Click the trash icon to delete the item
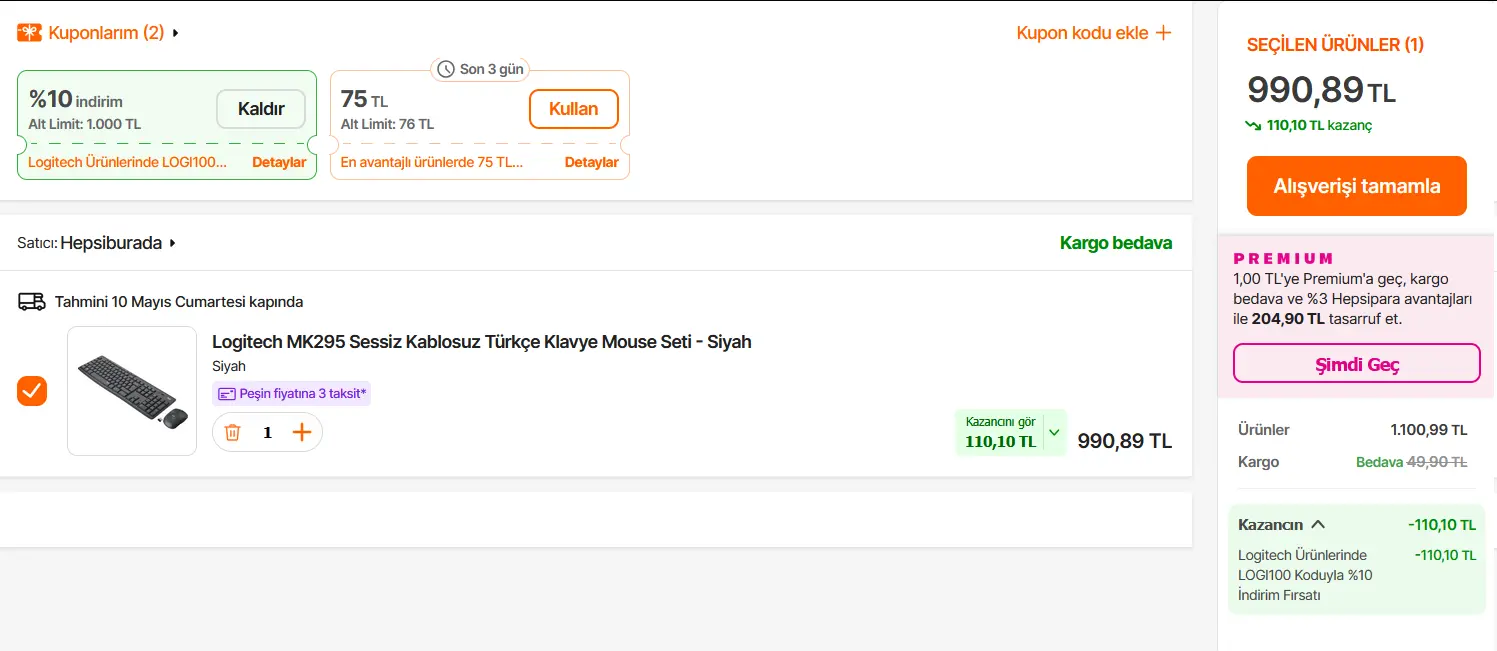Image resolution: width=1497 pixels, height=651 pixels. pyautogui.click(x=232, y=432)
